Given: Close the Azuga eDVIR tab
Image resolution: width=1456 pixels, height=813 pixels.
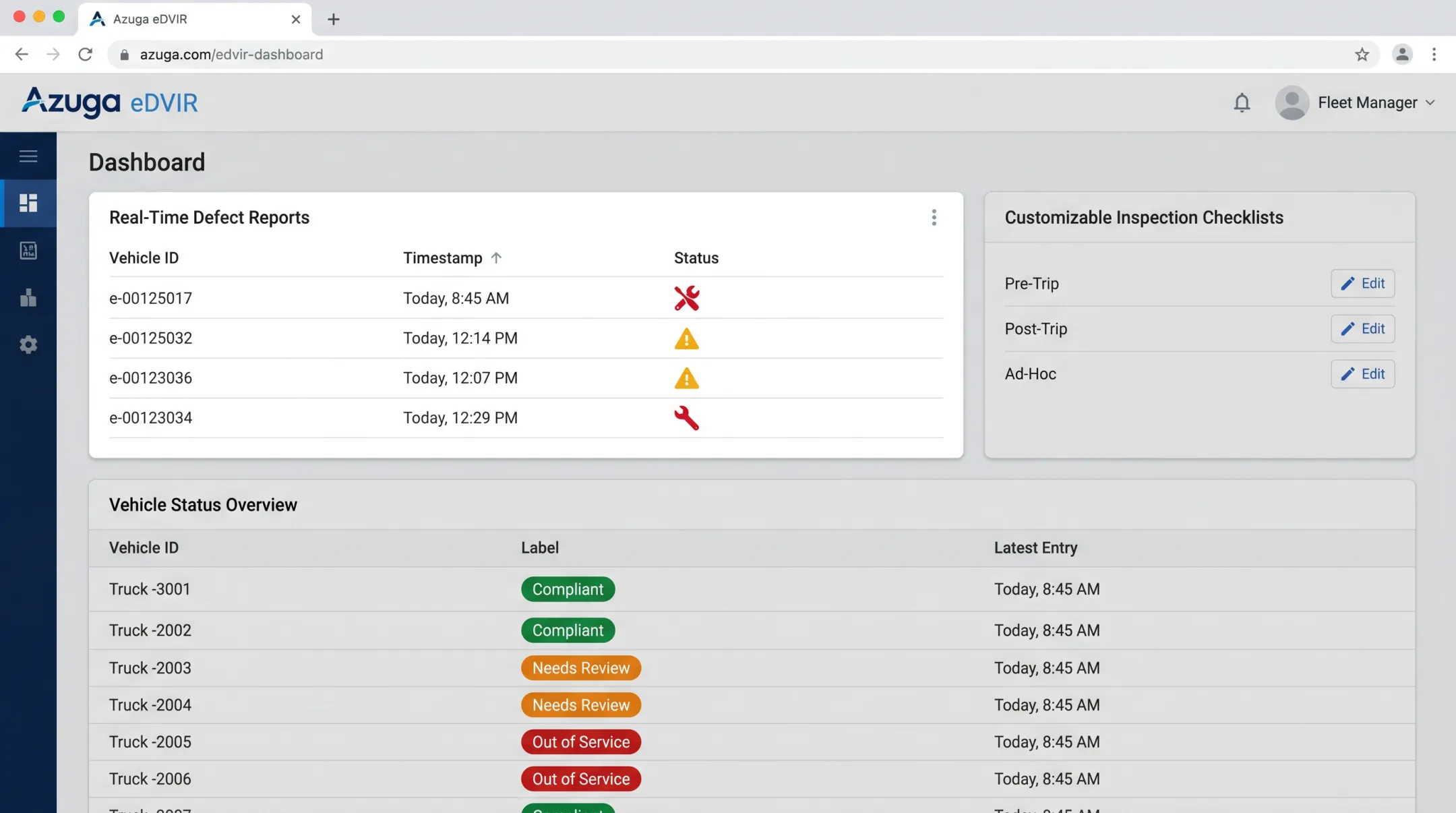Looking at the screenshot, I should (295, 19).
